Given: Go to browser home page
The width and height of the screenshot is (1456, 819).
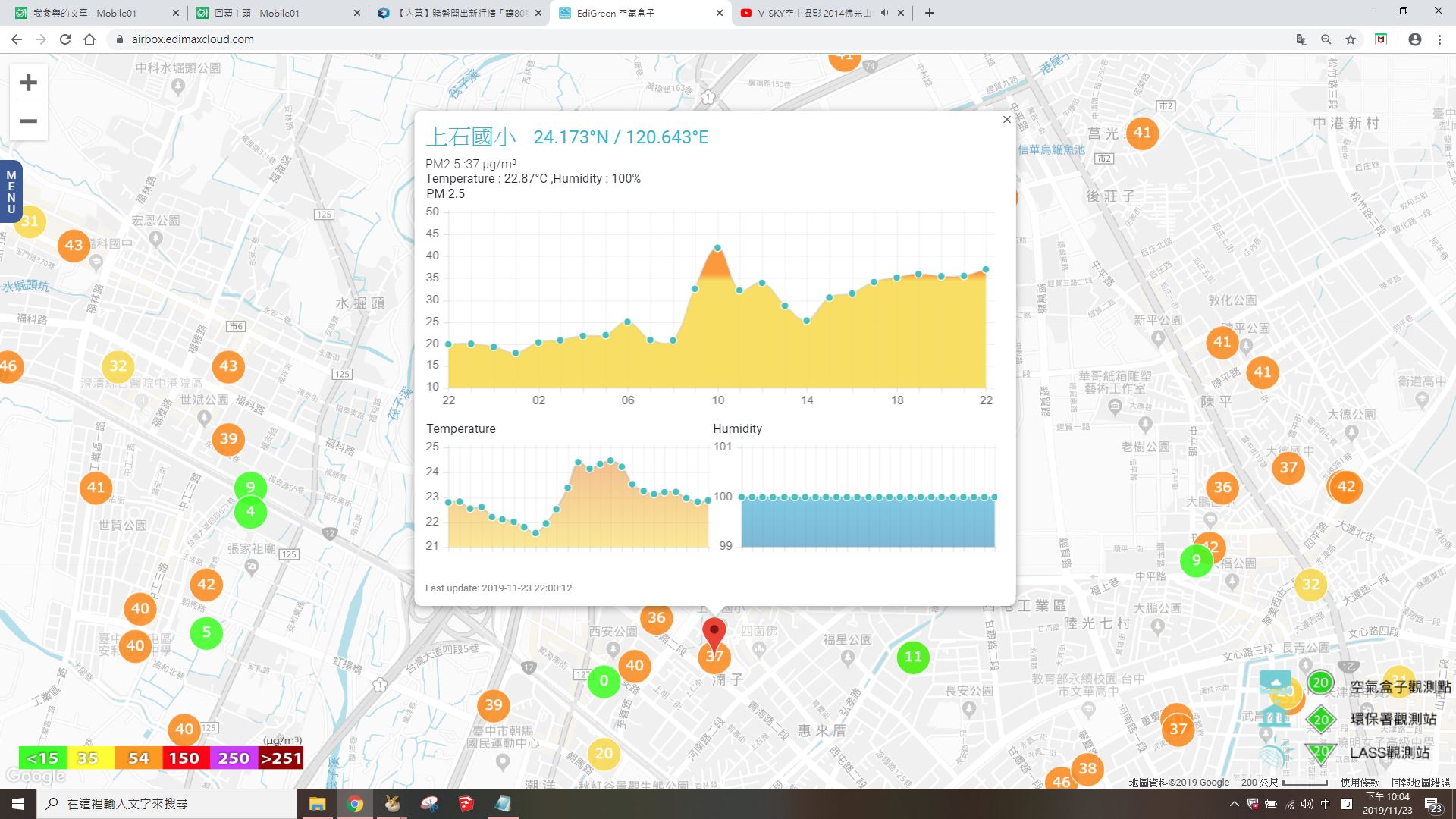Looking at the screenshot, I should (x=89, y=39).
